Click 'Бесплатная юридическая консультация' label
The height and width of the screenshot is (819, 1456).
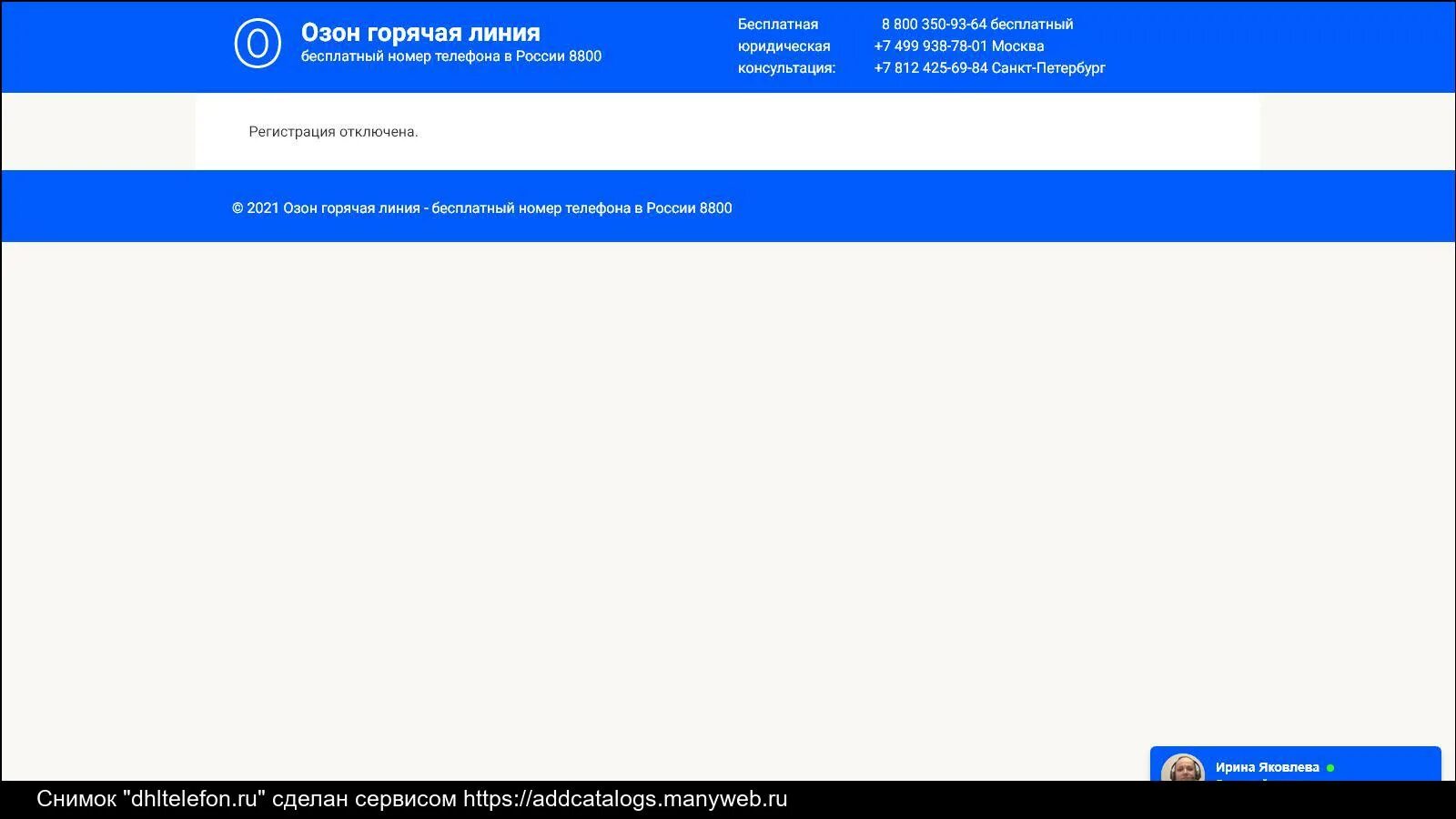pyautogui.click(x=786, y=46)
